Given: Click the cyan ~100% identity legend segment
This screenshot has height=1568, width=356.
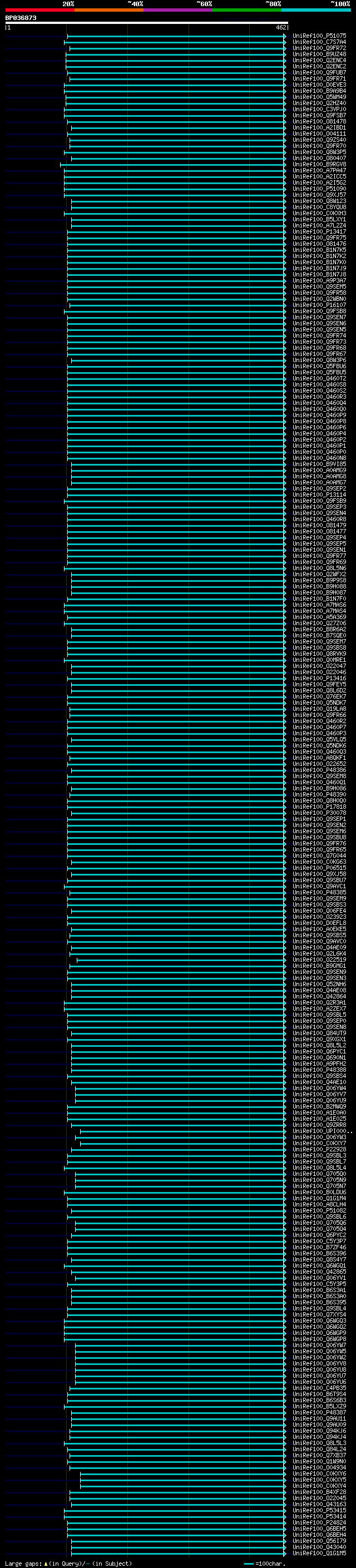Looking at the screenshot, I should 315,10.
